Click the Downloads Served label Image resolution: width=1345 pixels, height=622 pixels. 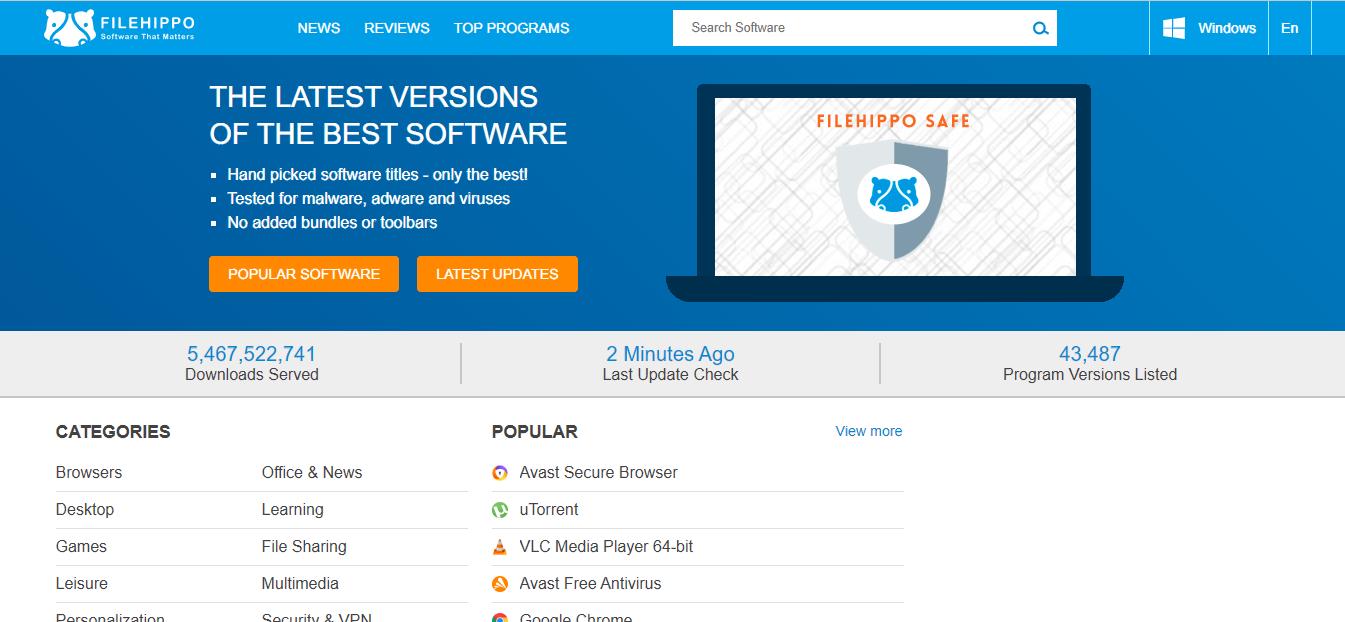[252, 375]
